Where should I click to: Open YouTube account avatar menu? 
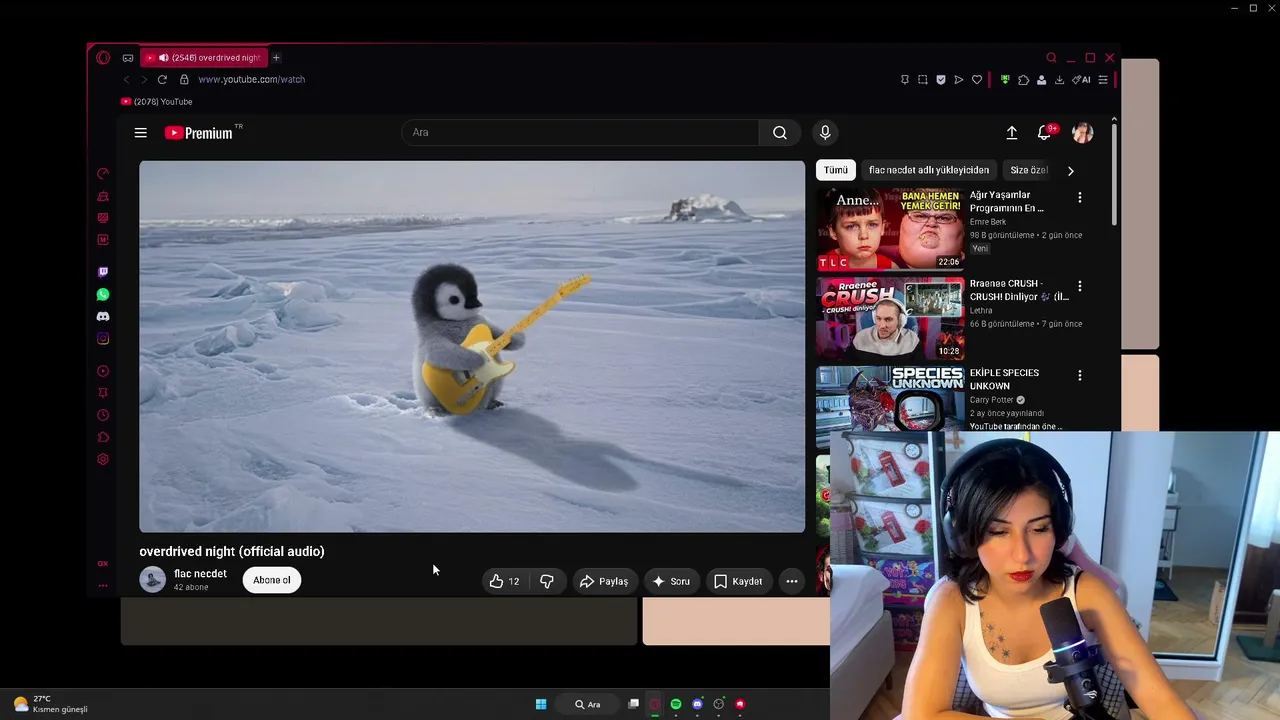click(1082, 132)
